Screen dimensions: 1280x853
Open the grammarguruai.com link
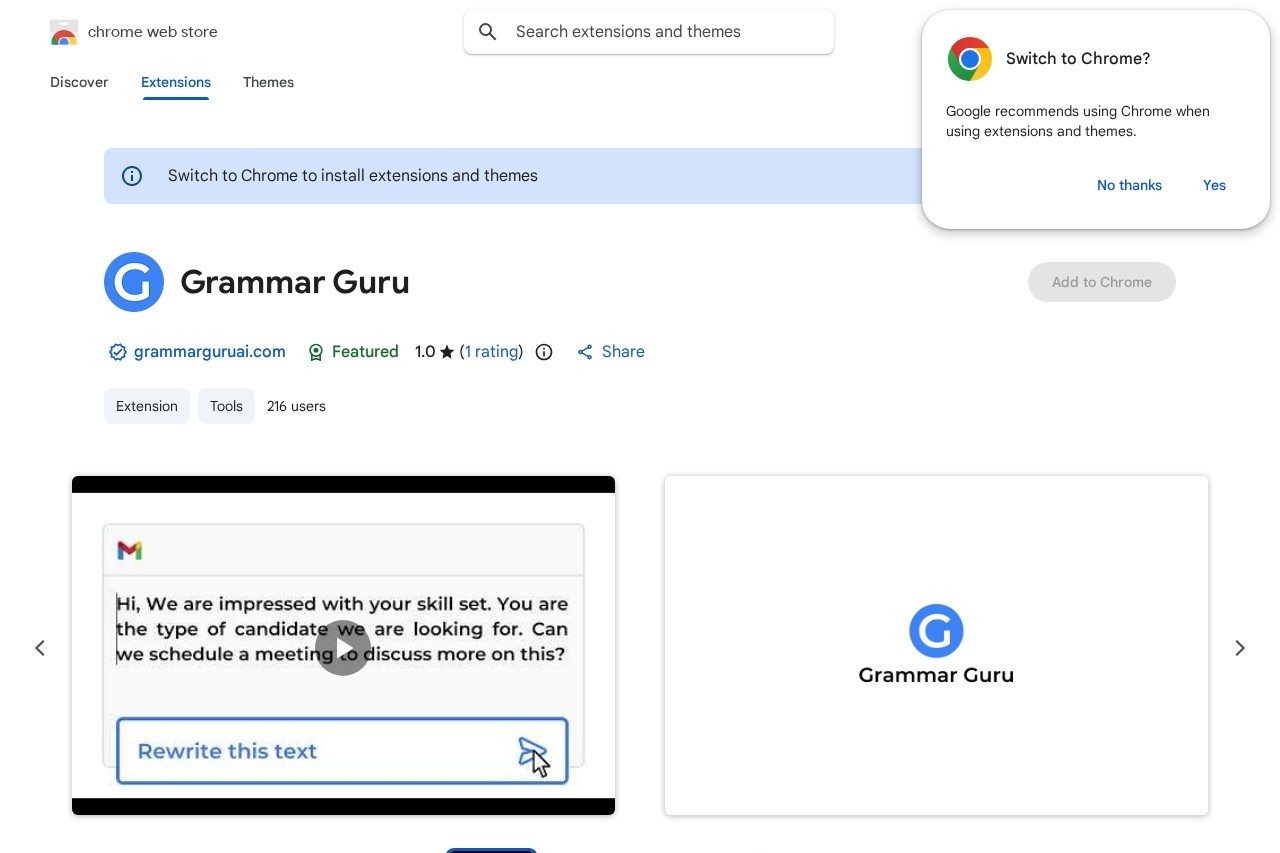tap(209, 352)
